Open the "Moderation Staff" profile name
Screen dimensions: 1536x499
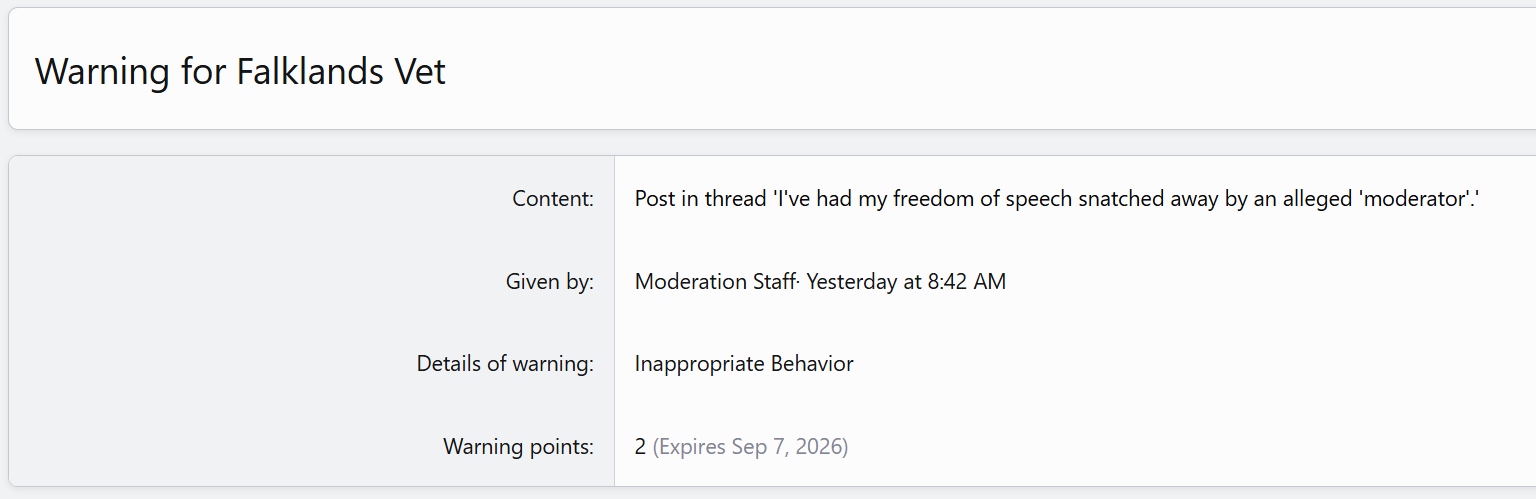pos(717,282)
